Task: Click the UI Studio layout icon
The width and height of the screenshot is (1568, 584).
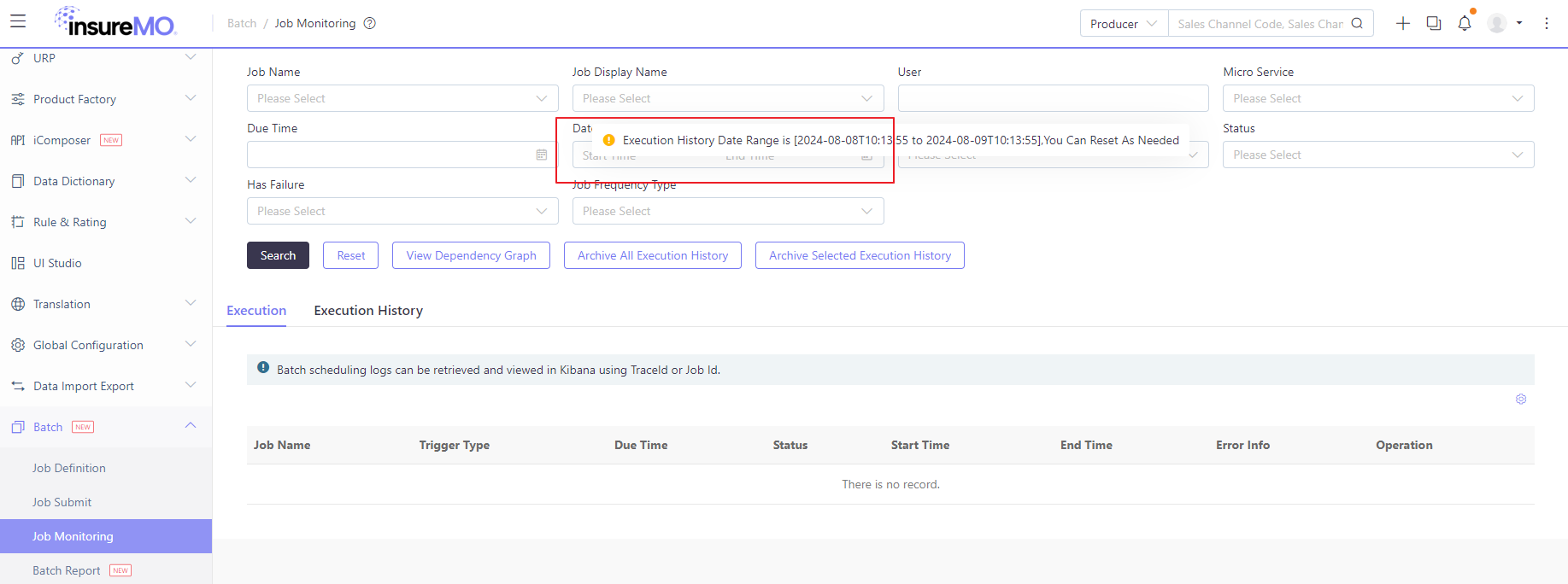Action: coord(18,263)
